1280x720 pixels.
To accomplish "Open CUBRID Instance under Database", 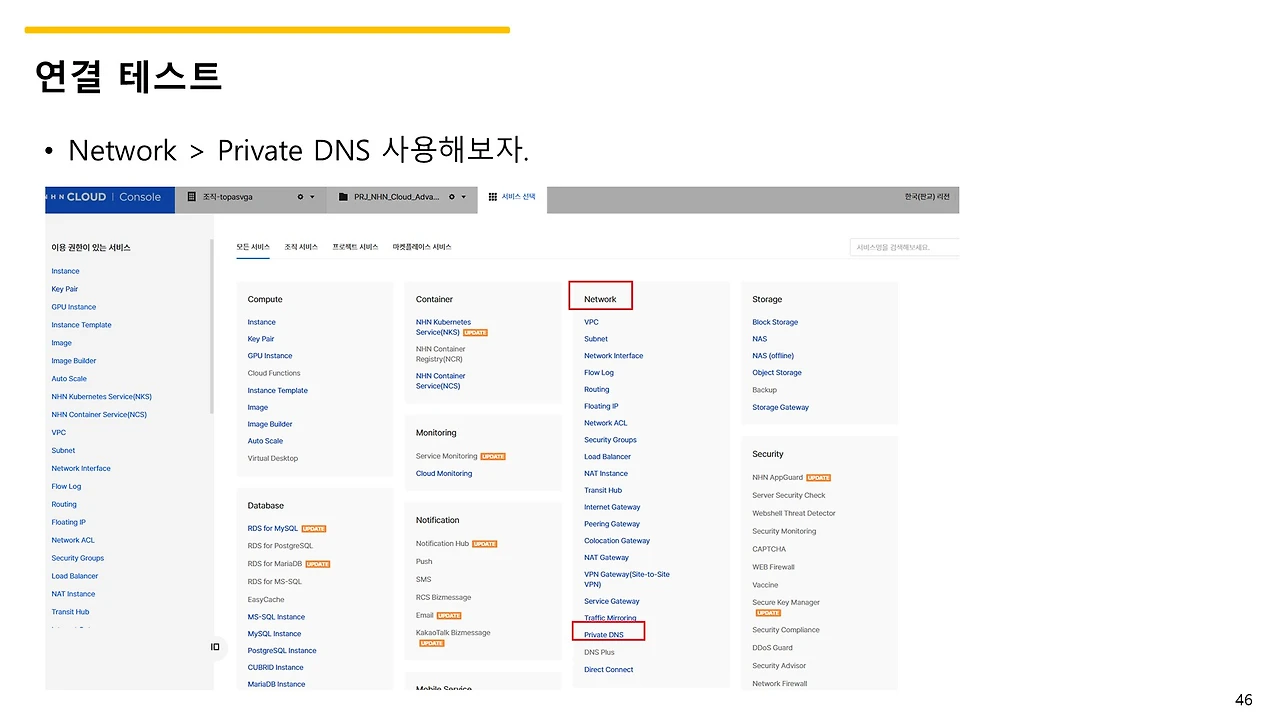I will (276, 668).
